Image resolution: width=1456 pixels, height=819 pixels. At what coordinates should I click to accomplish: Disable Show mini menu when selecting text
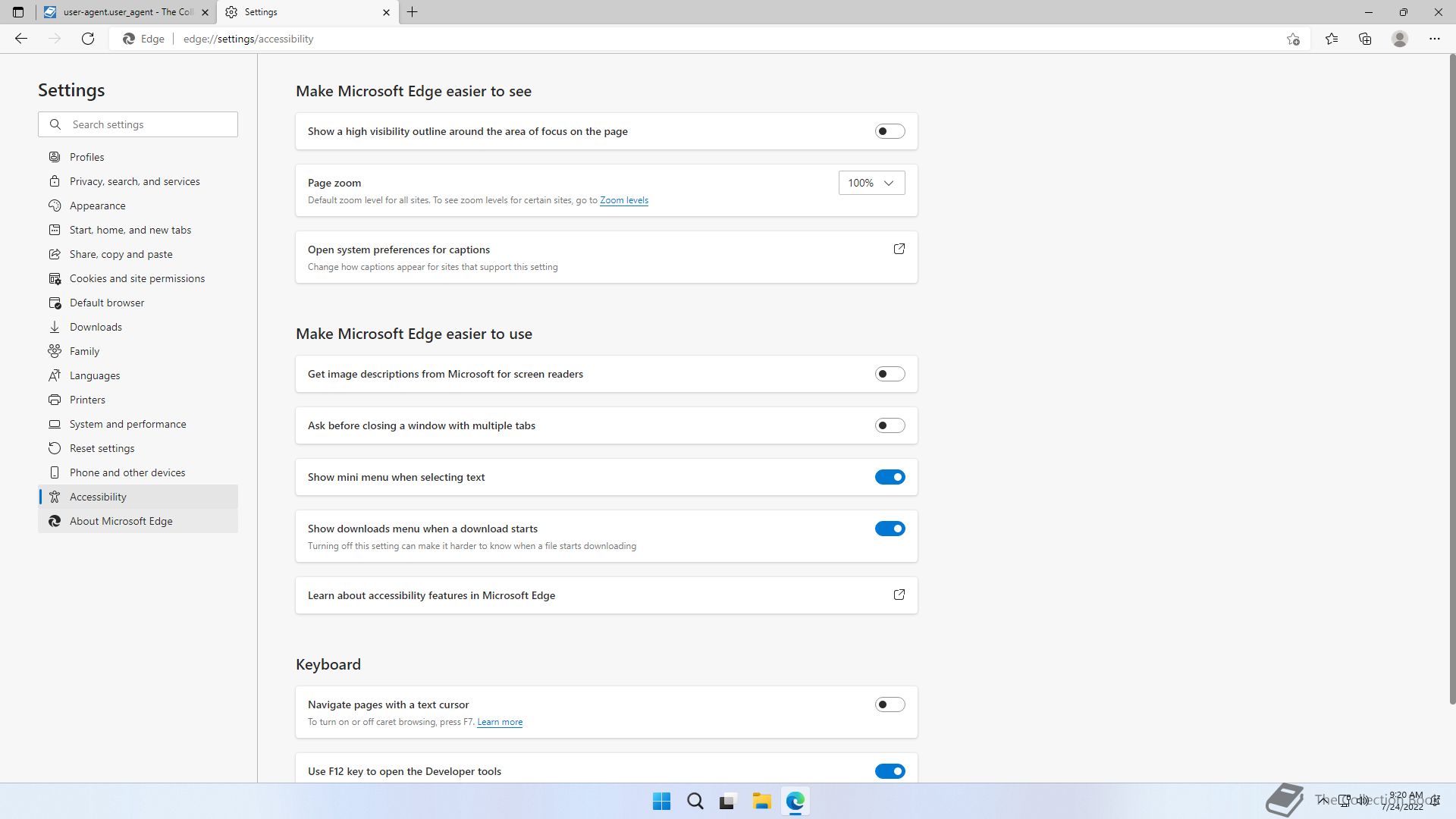point(890,477)
